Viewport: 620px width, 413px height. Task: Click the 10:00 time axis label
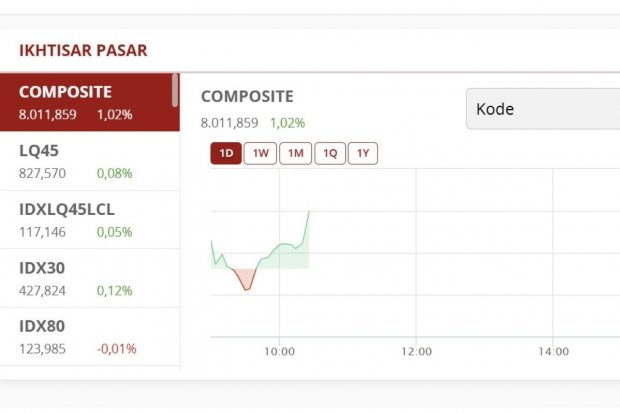279,351
